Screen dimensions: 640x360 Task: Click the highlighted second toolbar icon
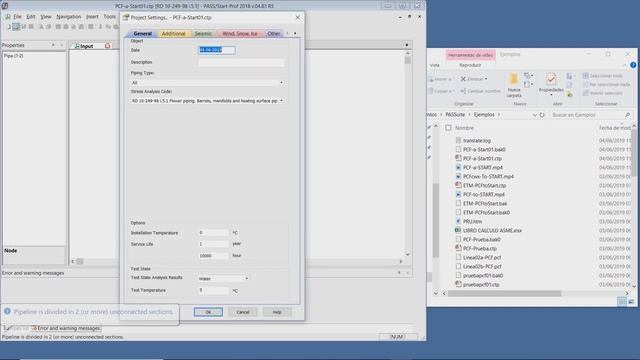click(16, 27)
